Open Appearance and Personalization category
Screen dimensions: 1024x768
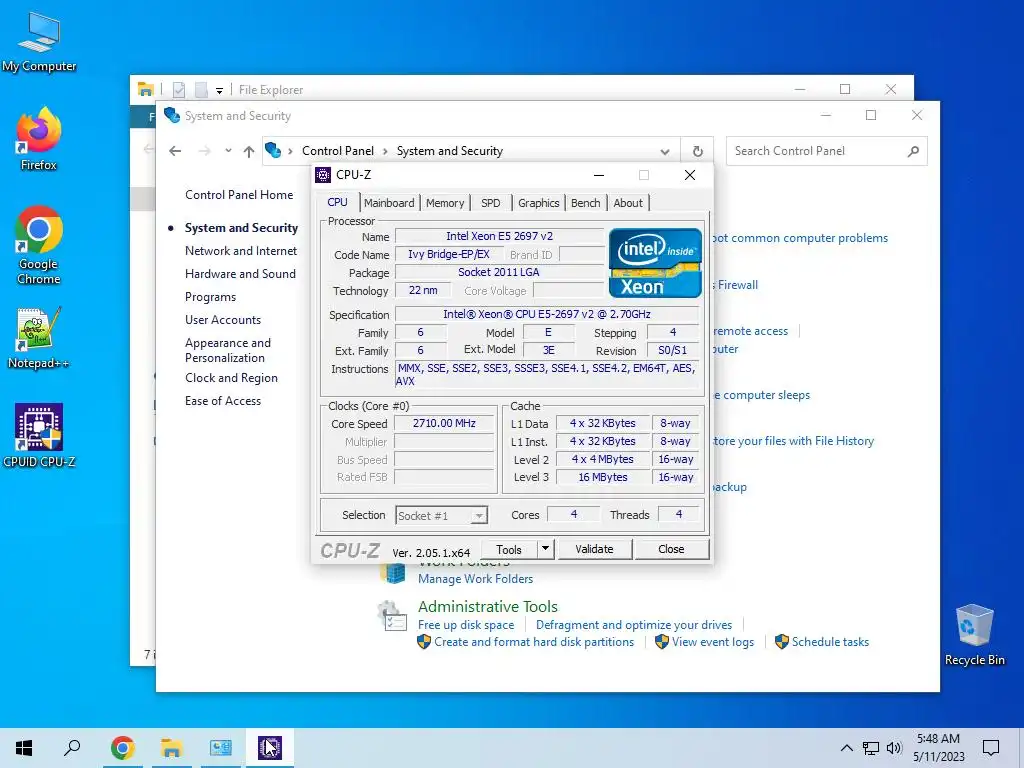tap(227, 350)
